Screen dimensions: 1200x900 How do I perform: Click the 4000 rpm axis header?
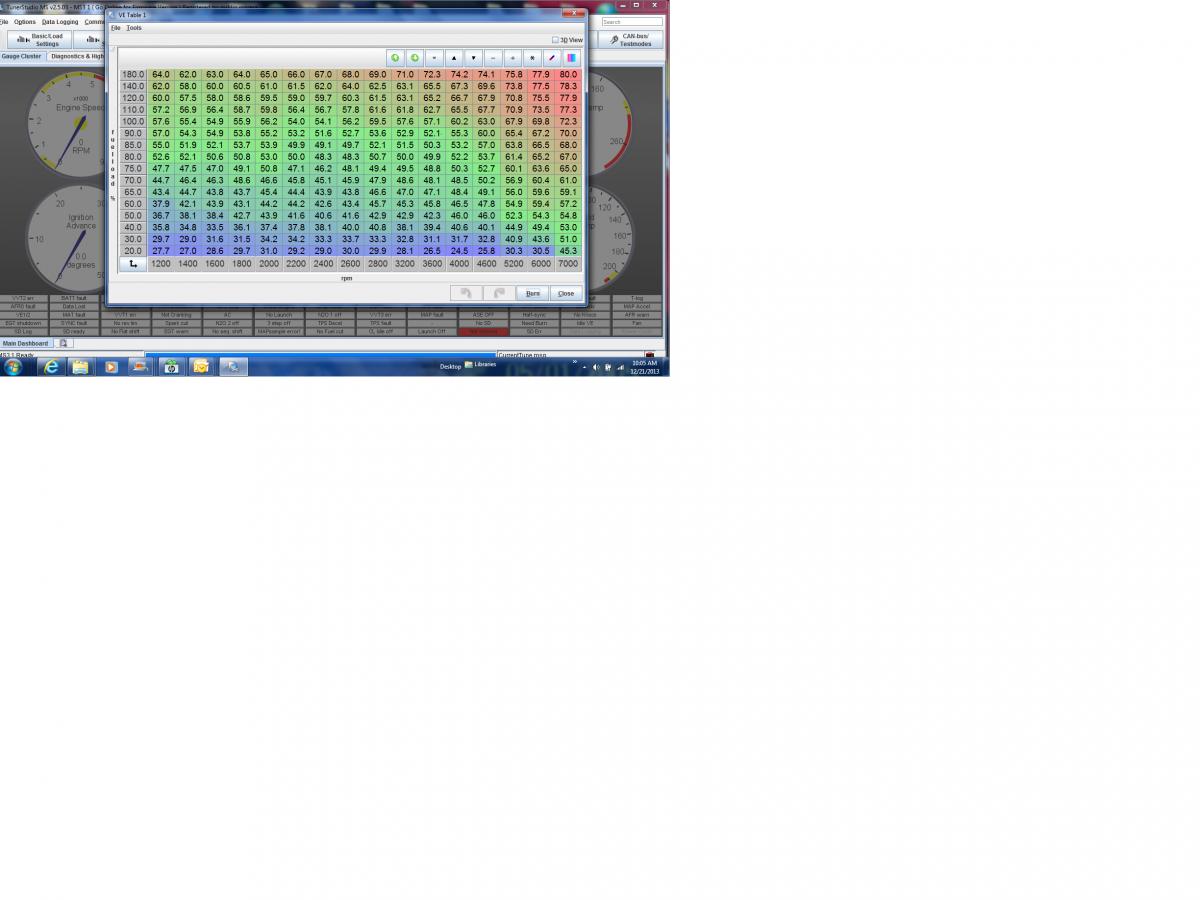[459, 264]
